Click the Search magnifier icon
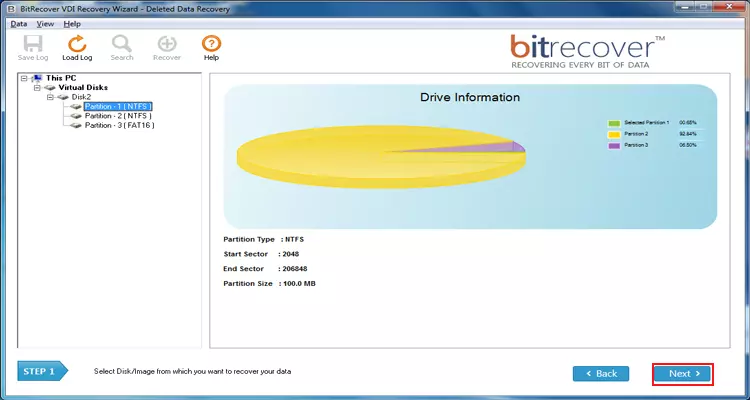The width and height of the screenshot is (750, 400). (x=121, y=44)
